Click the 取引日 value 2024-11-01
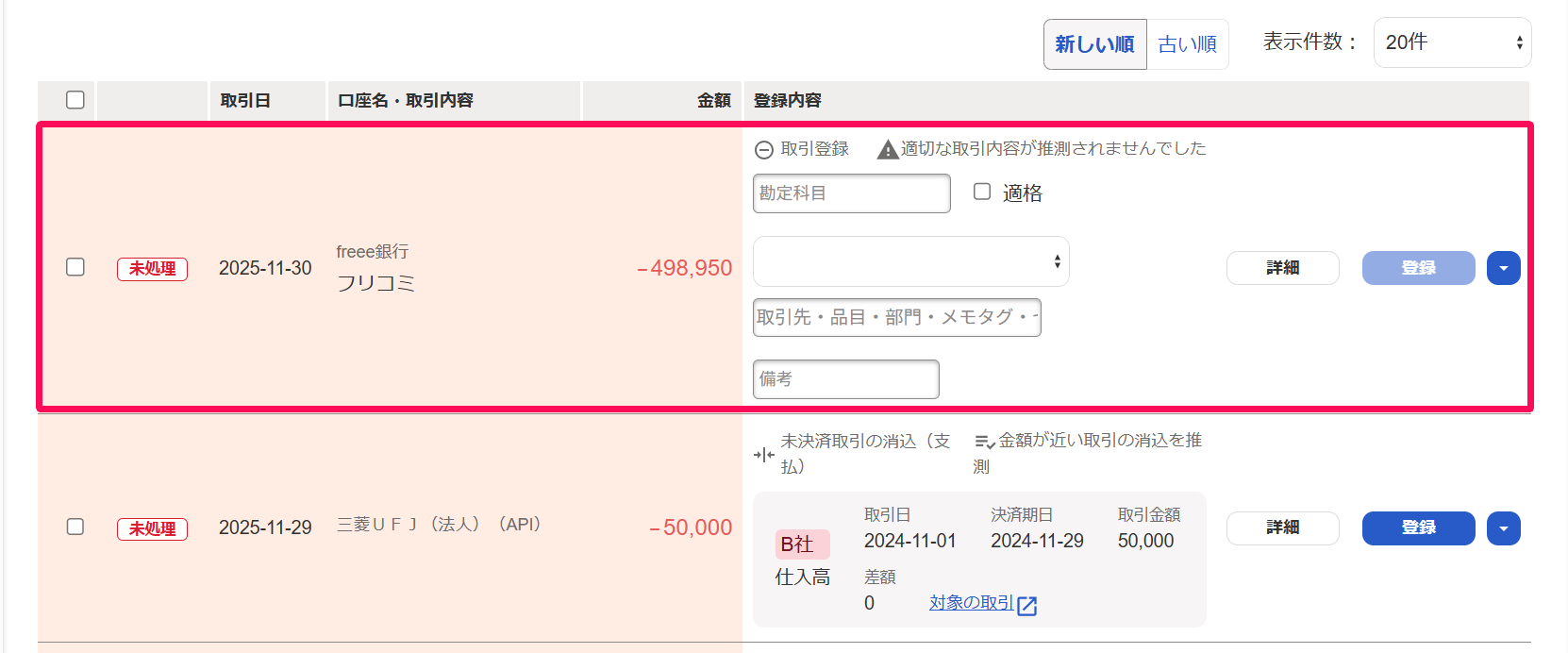The height and width of the screenshot is (653, 1568). 910,541
